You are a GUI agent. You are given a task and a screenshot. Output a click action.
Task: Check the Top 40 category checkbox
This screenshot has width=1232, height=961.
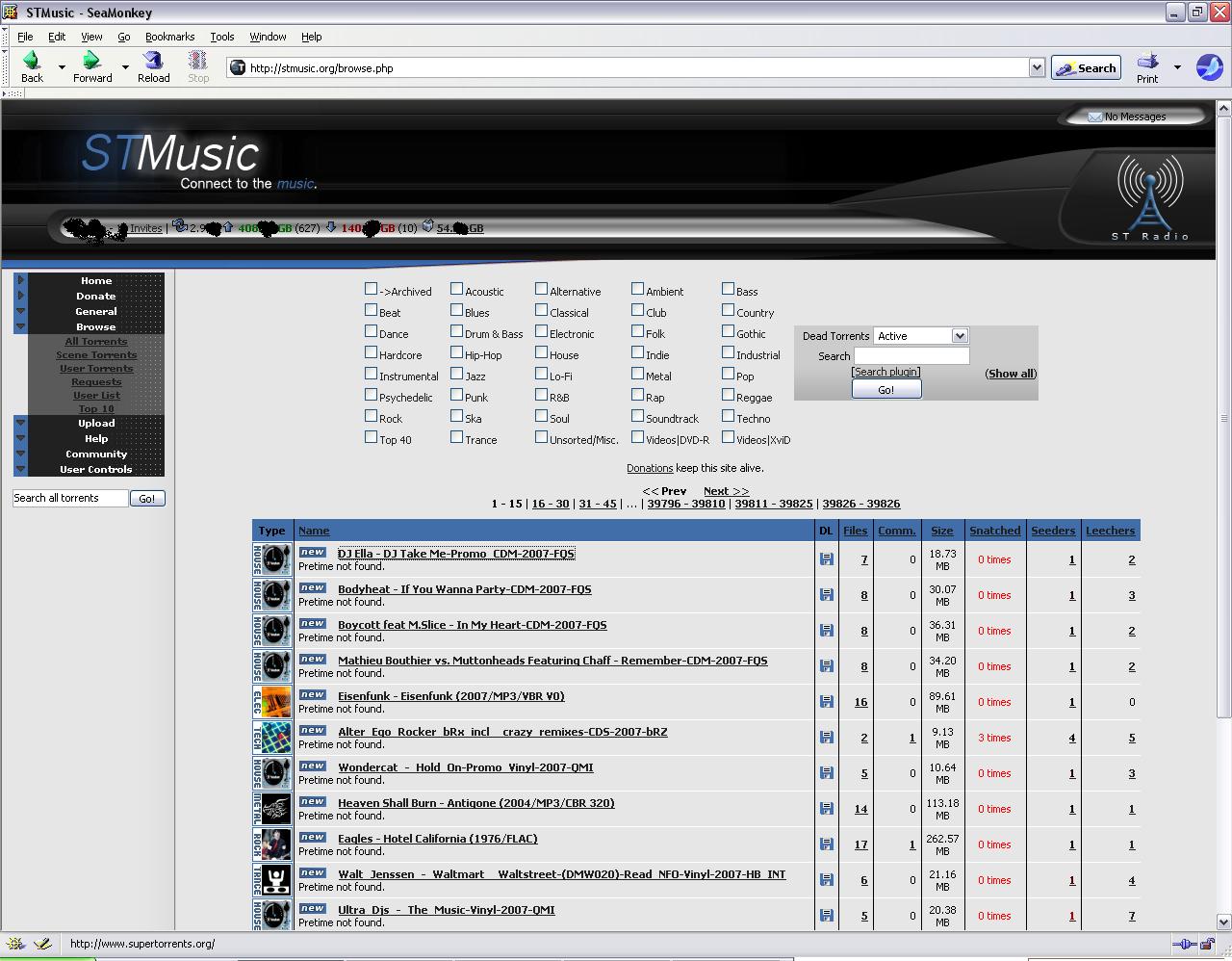coord(371,437)
